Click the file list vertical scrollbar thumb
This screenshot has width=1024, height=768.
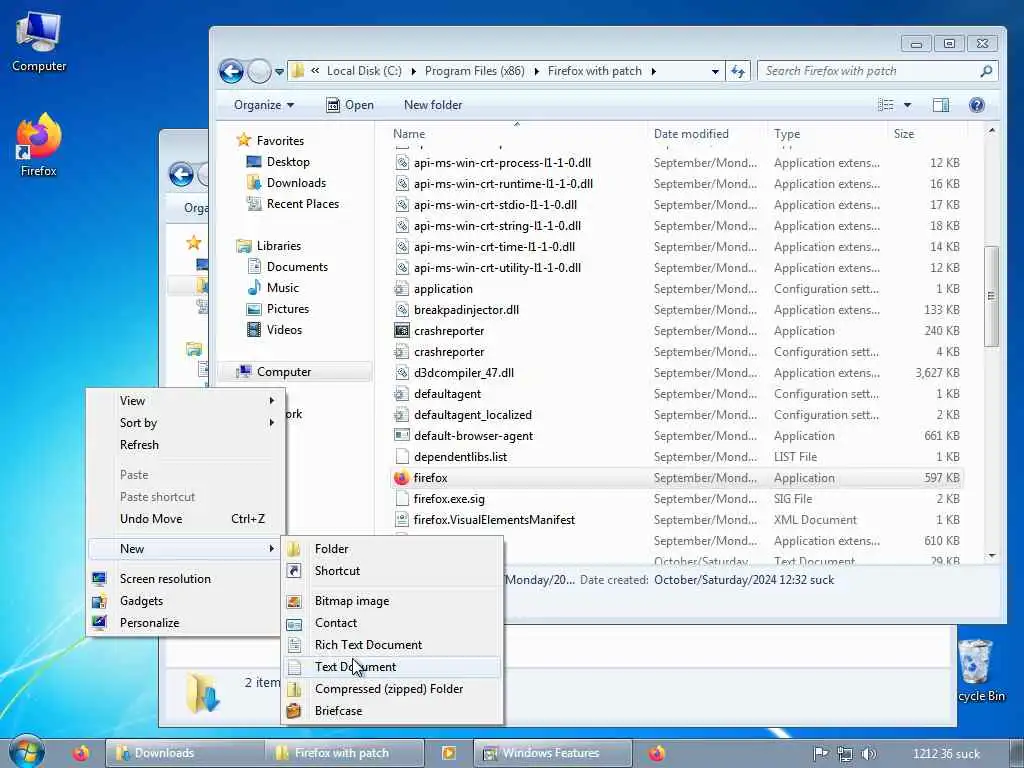point(991,296)
